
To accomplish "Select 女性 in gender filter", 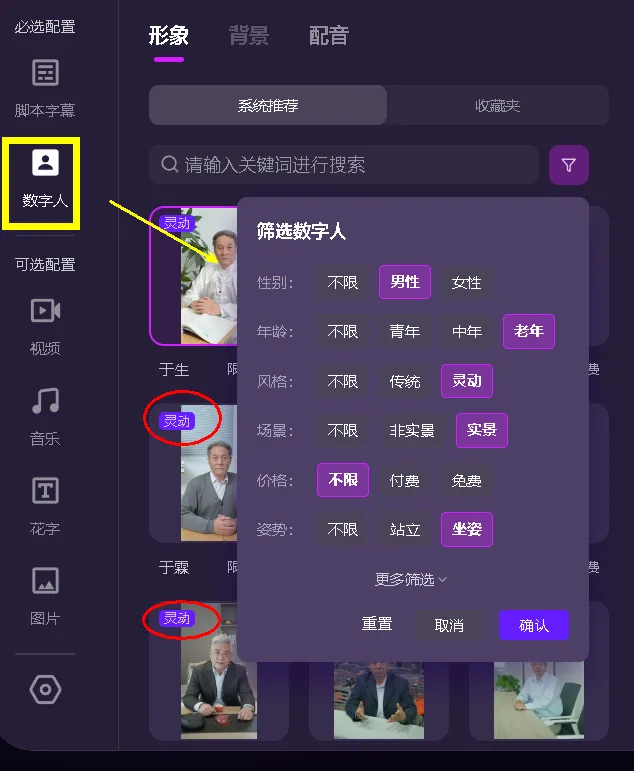I will click(466, 283).
